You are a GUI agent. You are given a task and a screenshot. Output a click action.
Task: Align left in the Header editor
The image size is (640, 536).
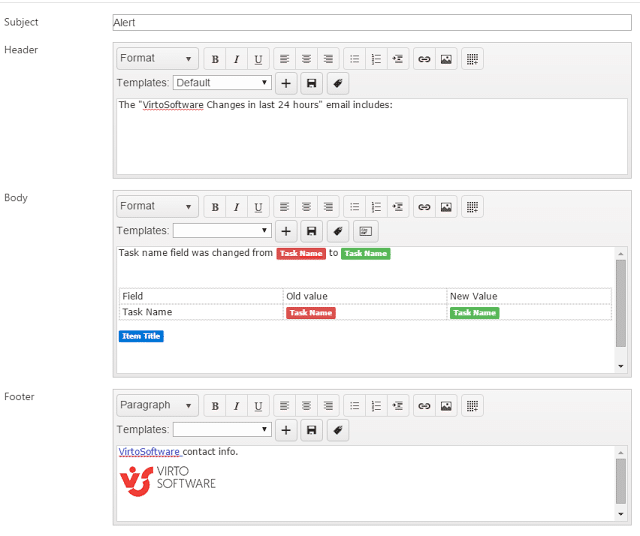(284, 59)
